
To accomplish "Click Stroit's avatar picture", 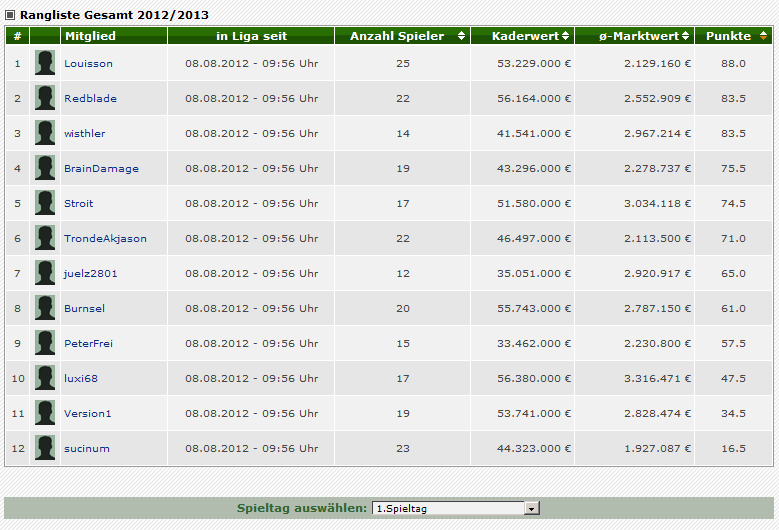I will click(x=45, y=203).
